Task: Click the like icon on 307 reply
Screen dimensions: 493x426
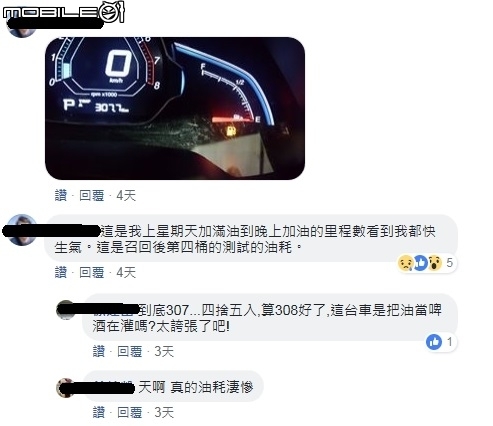Action: (x=434, y=342)
